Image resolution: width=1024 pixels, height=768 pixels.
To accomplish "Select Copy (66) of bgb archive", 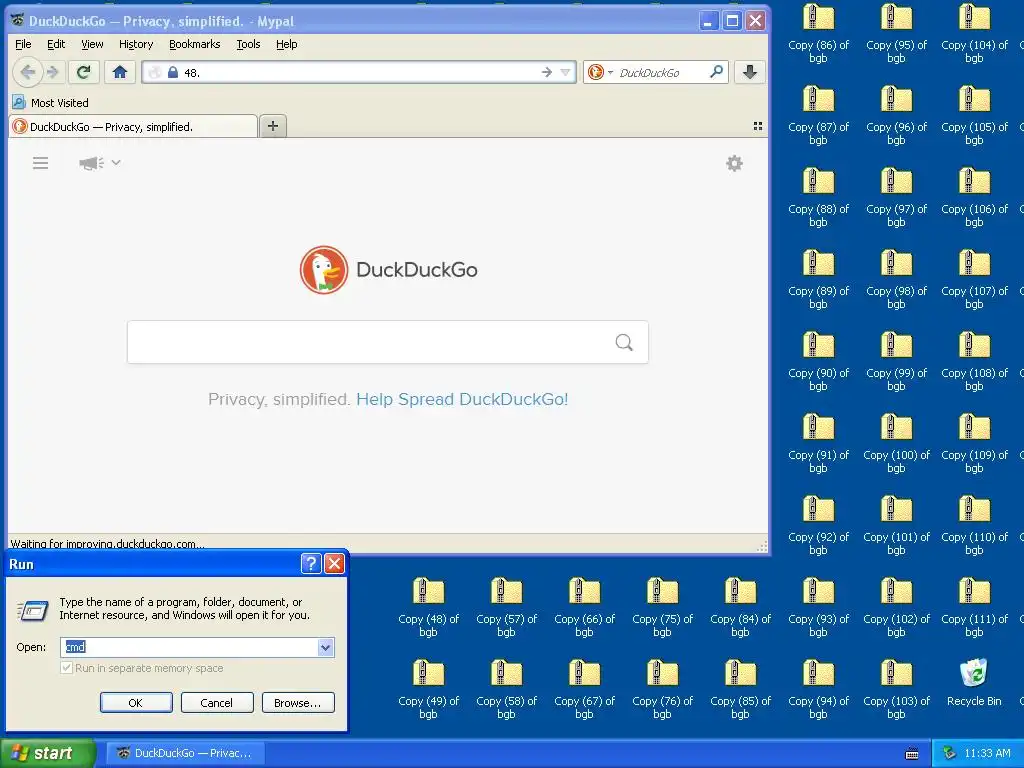I will (584, 607).
